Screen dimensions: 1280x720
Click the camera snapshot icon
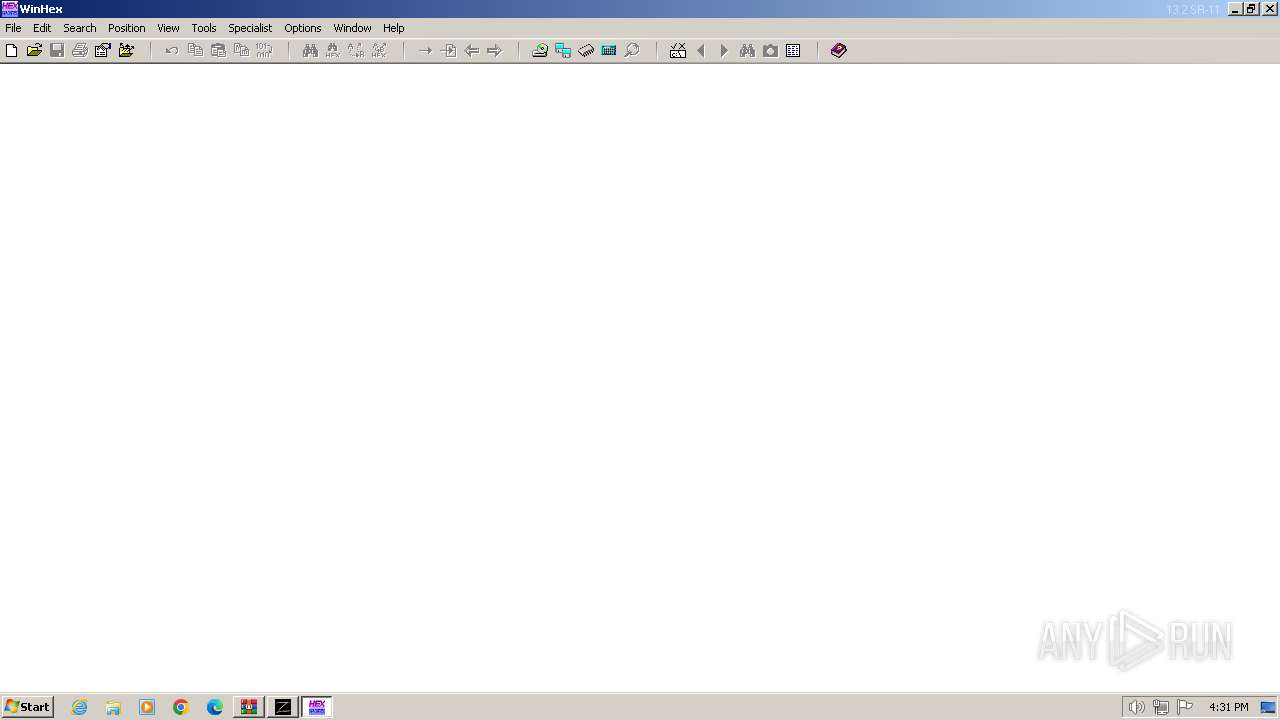coord(770,50)
